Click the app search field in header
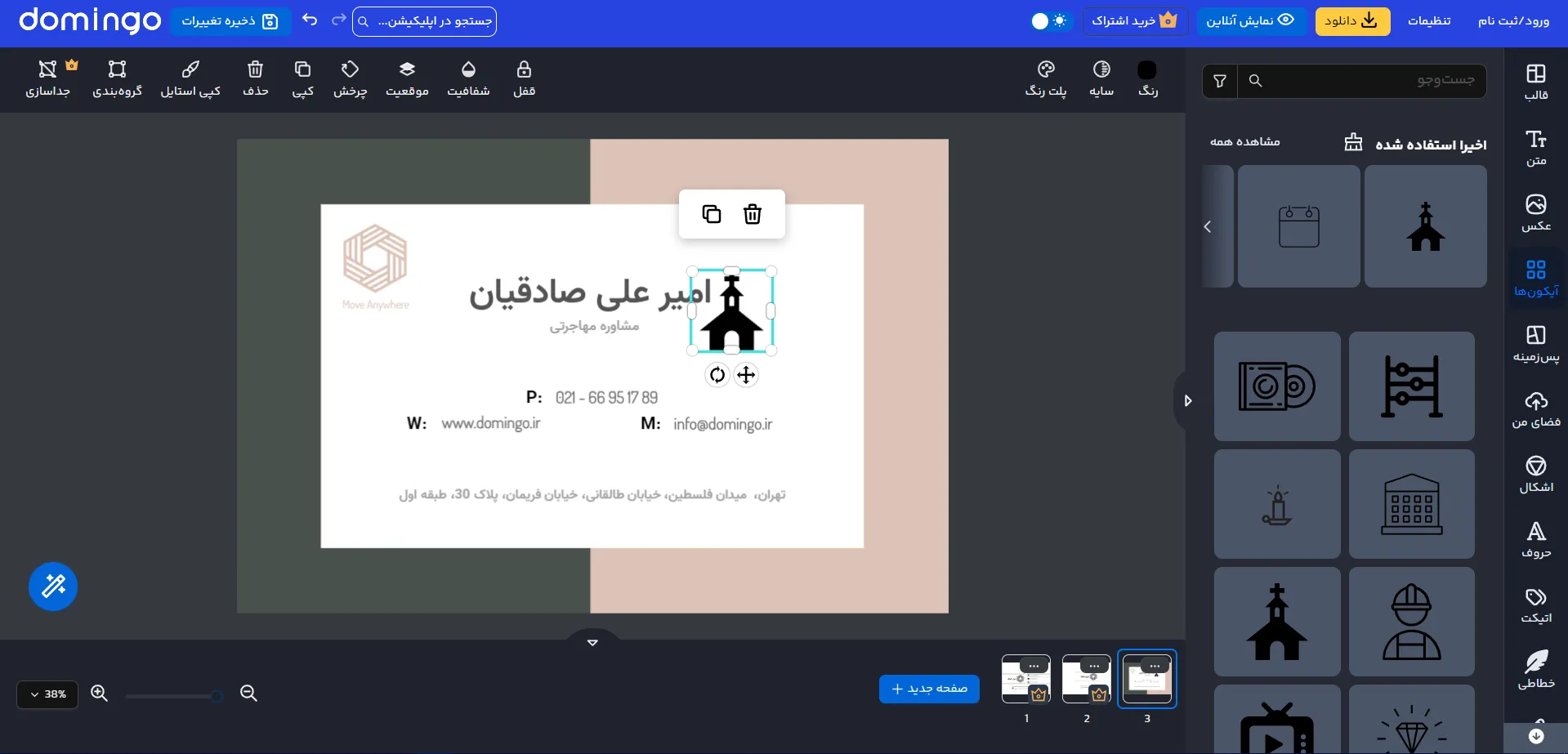Image resolution: width=1568 pixels, height=754 pixels. (424, 21)
